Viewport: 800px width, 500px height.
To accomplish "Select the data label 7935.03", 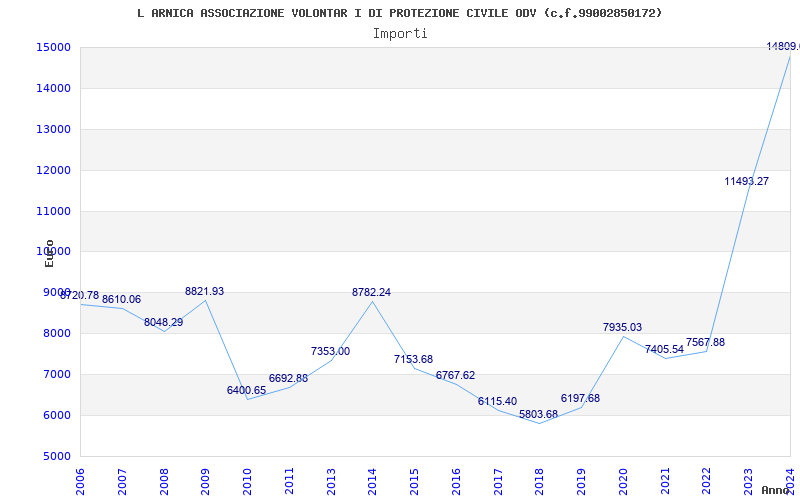I will pos(622,328).
